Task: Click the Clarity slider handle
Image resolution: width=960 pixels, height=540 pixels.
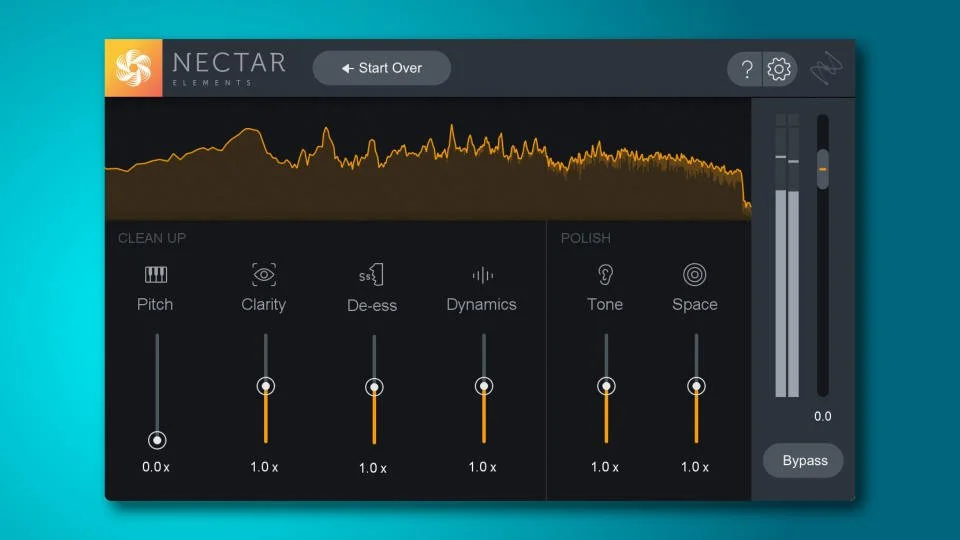Action: 265,386
